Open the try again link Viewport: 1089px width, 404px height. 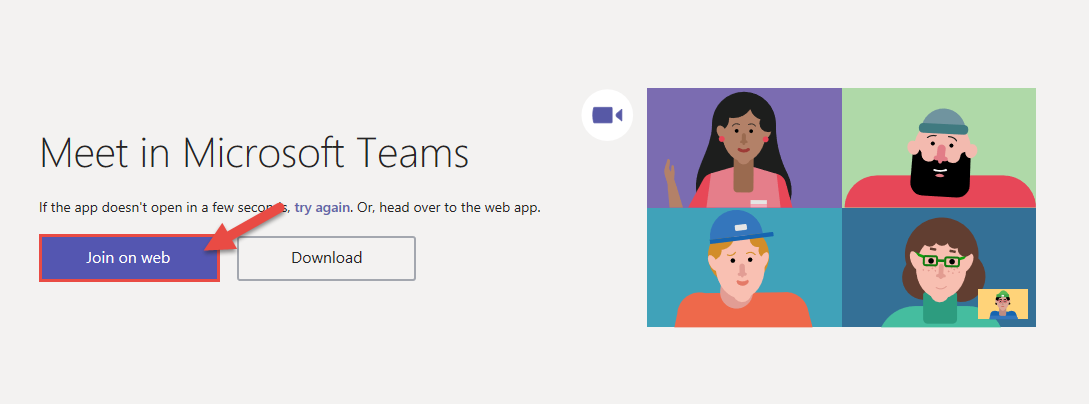coord(322,207)
